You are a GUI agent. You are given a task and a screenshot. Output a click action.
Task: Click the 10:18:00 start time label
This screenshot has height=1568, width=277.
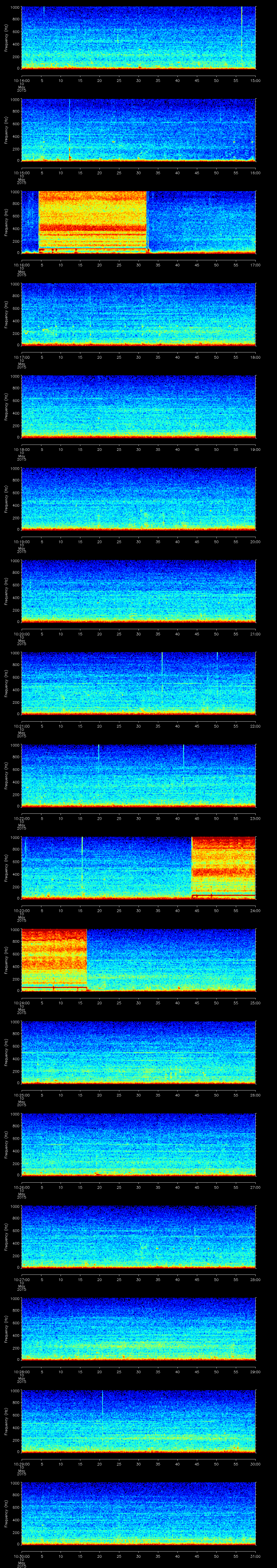click(x=21, y=450)
